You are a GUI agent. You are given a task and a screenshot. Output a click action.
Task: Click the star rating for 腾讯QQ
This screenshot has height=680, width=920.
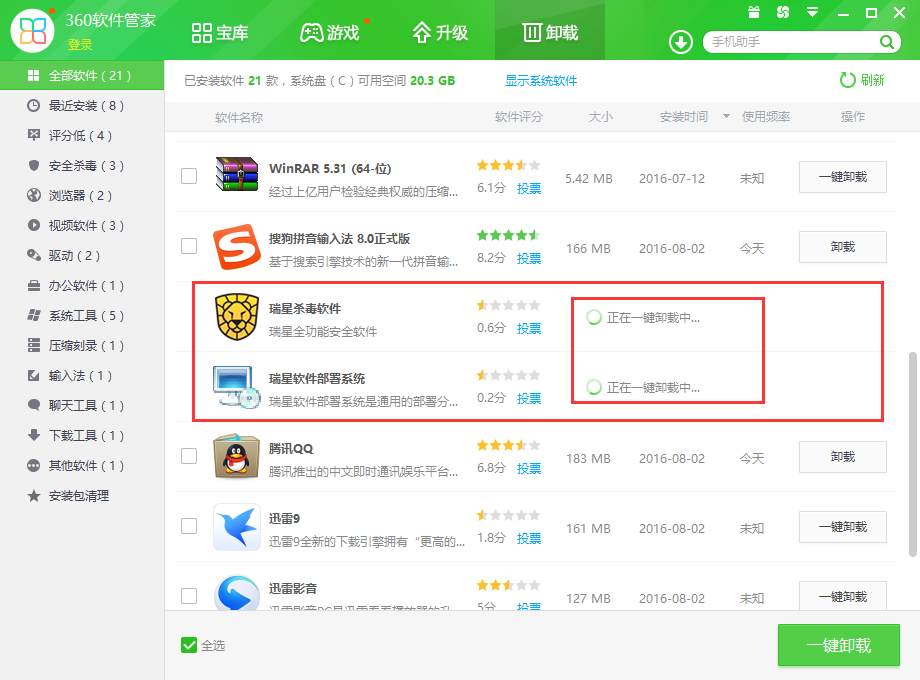508,445
